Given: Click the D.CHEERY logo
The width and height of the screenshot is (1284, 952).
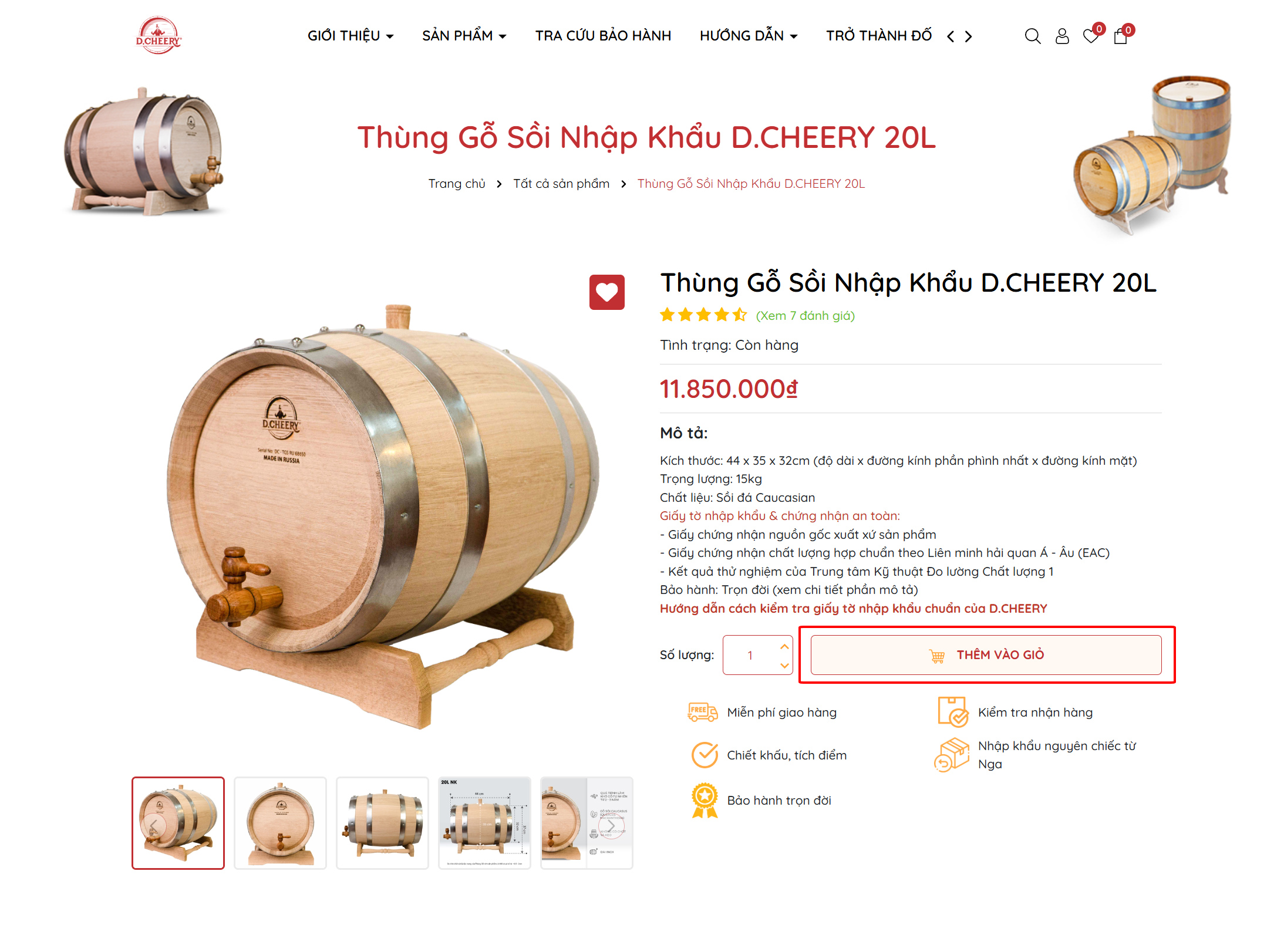Looking at the screenshot, I should [158, 35].
